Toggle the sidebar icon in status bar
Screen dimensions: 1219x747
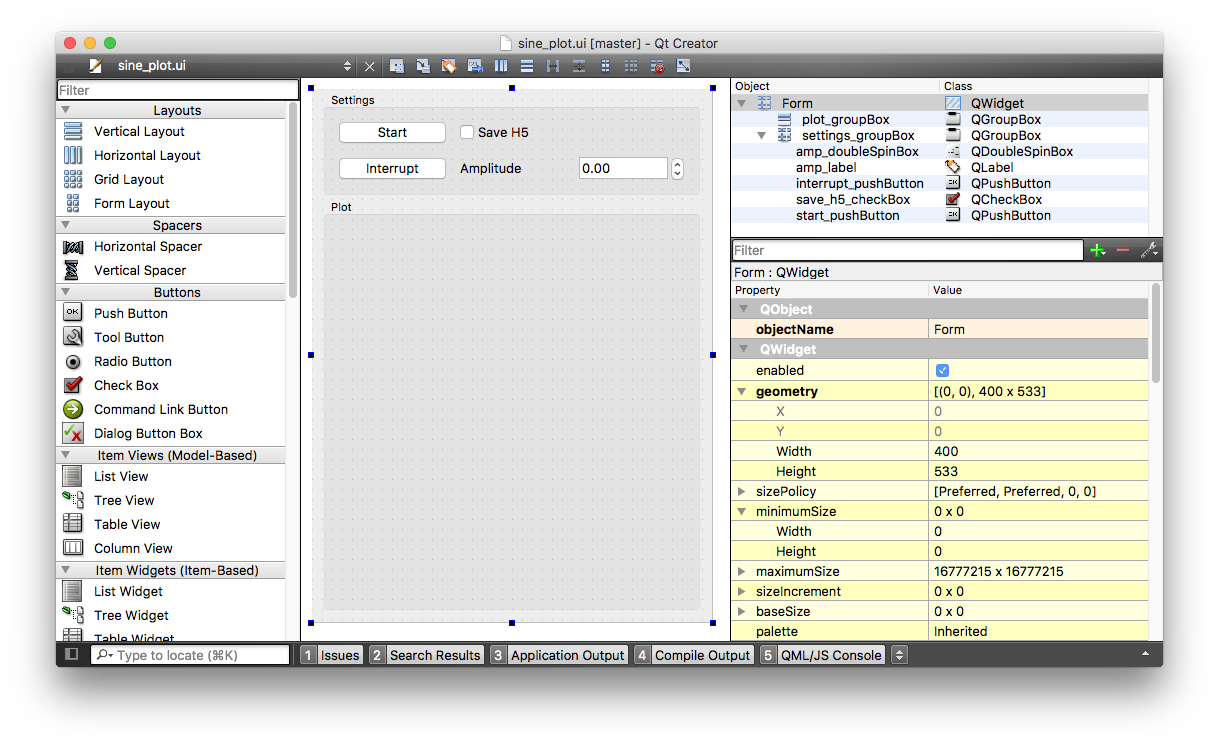click(x=71, y=654)
